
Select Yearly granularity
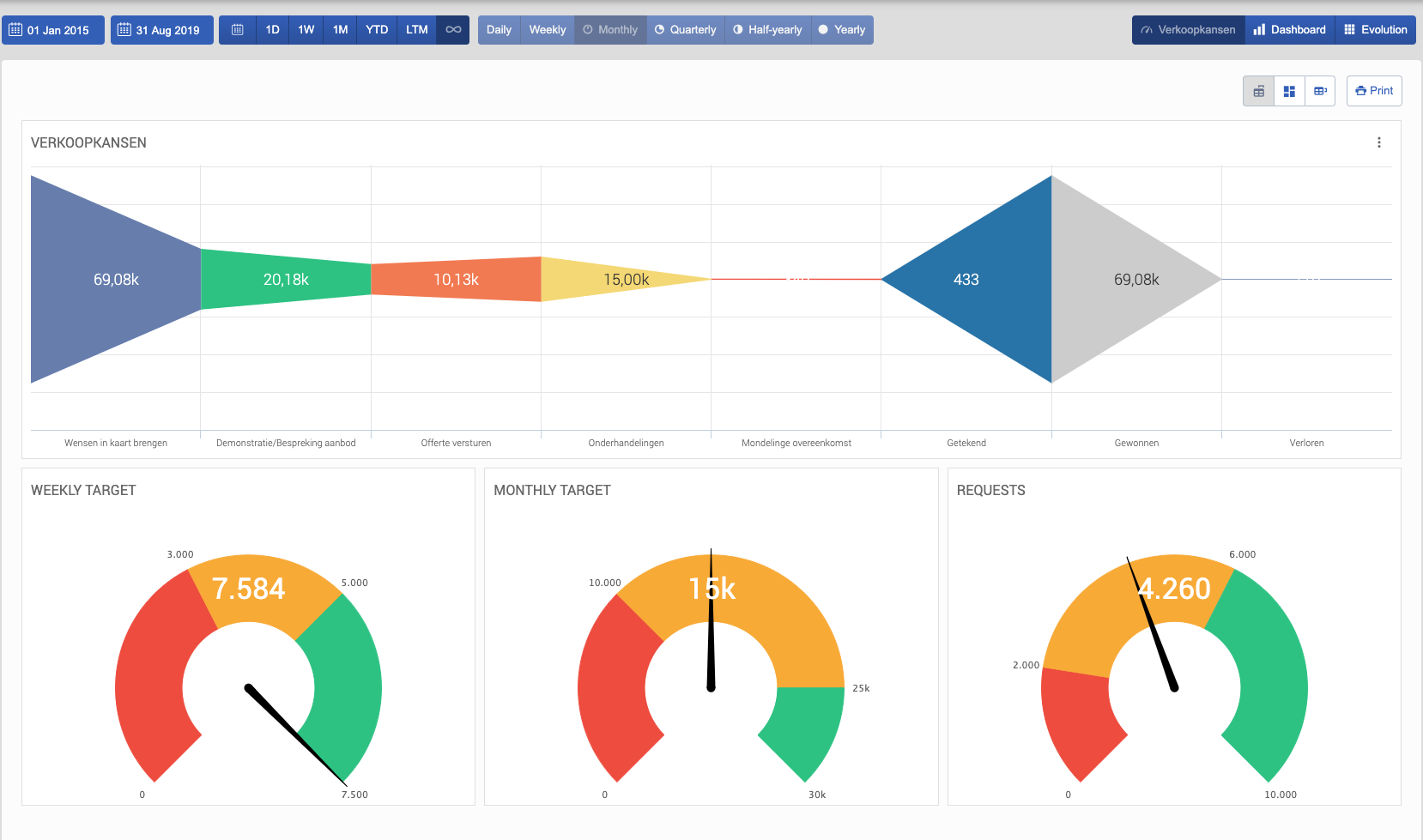[842, 30]
